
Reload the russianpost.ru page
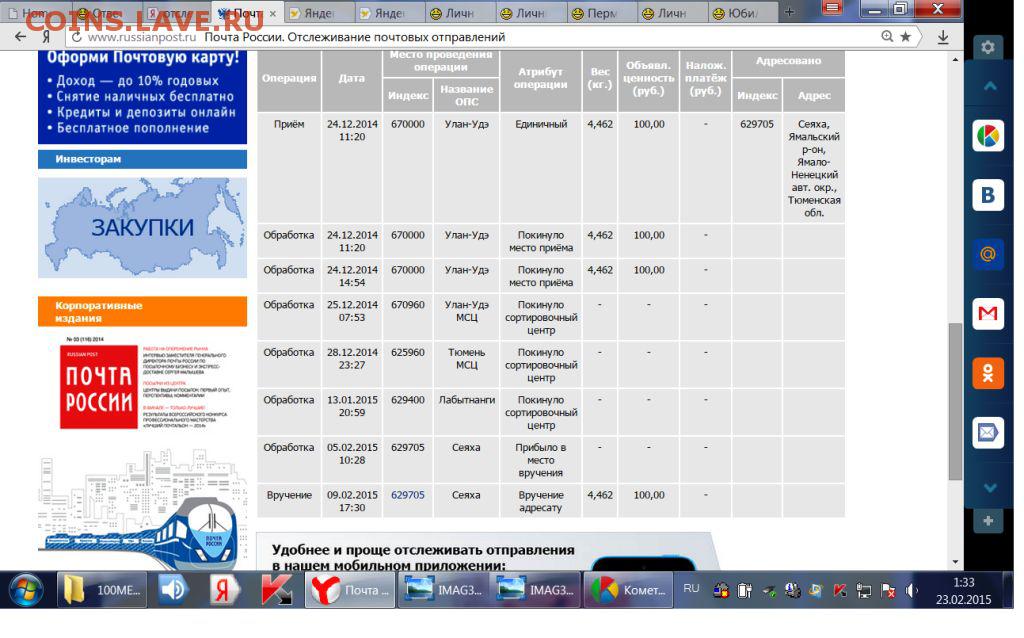76,37
